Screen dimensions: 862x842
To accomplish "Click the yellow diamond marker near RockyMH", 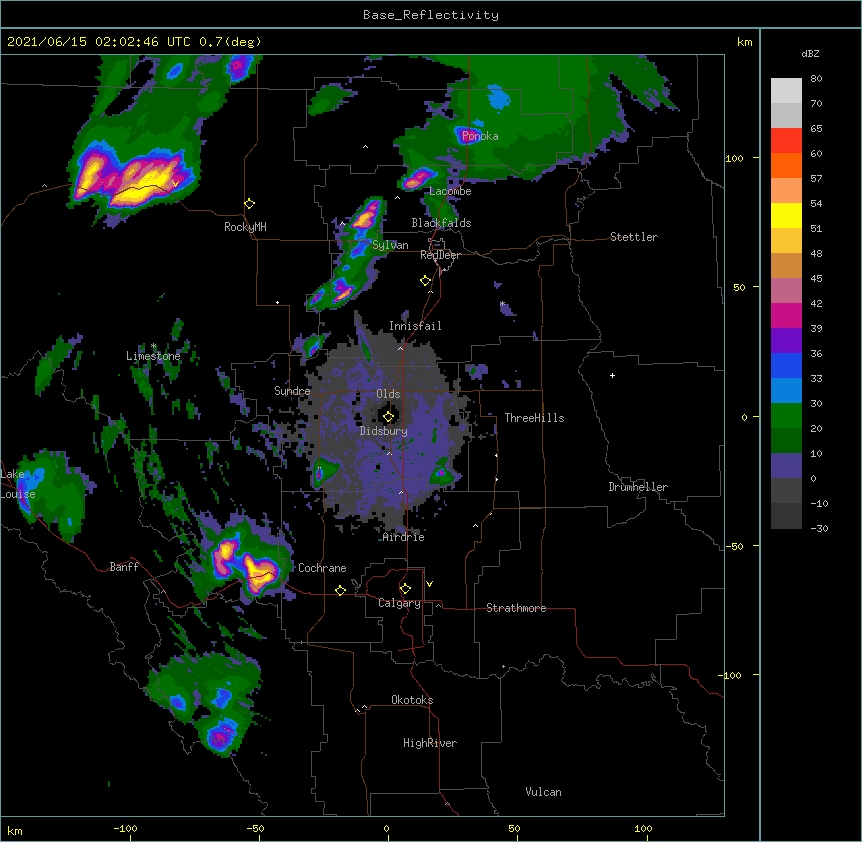I will pyautogui.click(x=250, y=204).
